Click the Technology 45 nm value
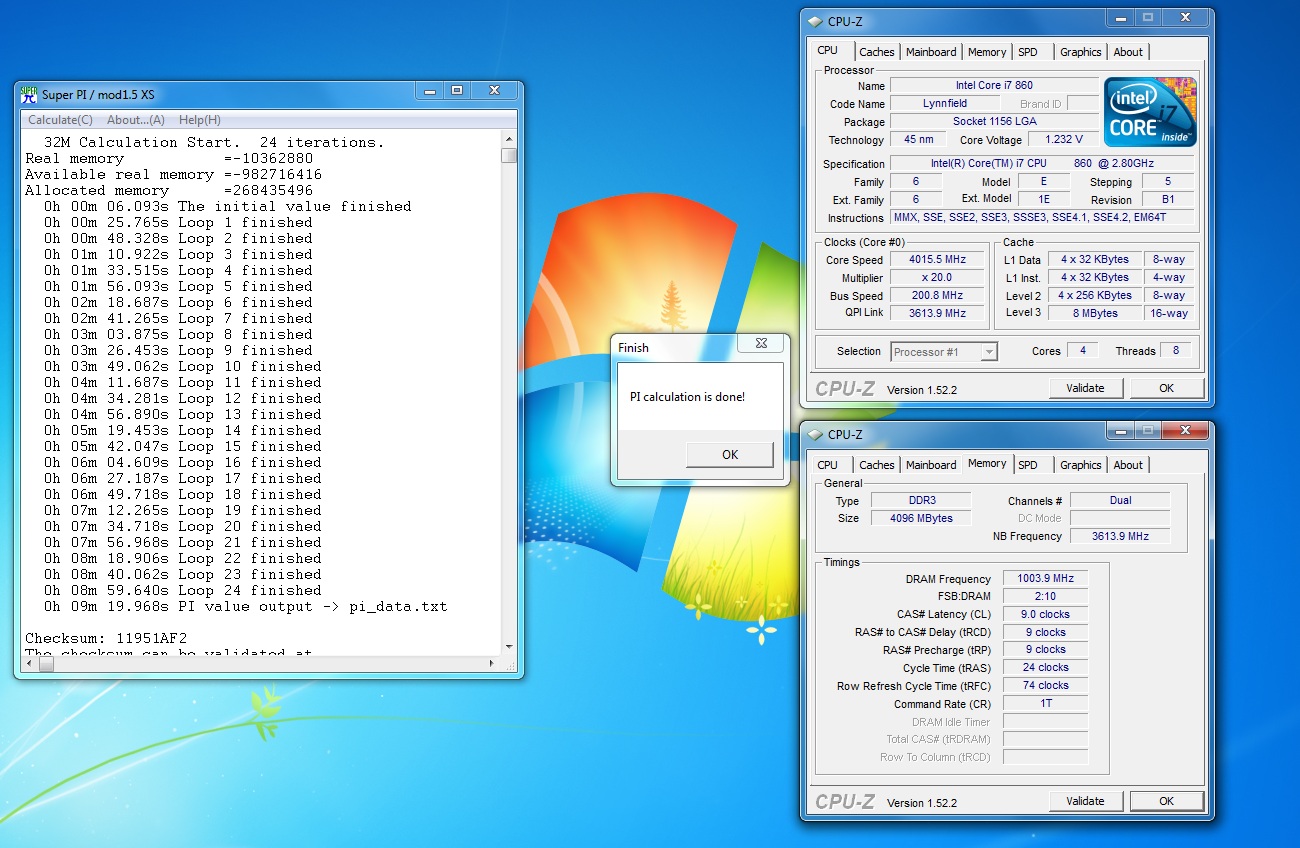The width and height of the screenshot is (1300, 848). tap(917, 140)
